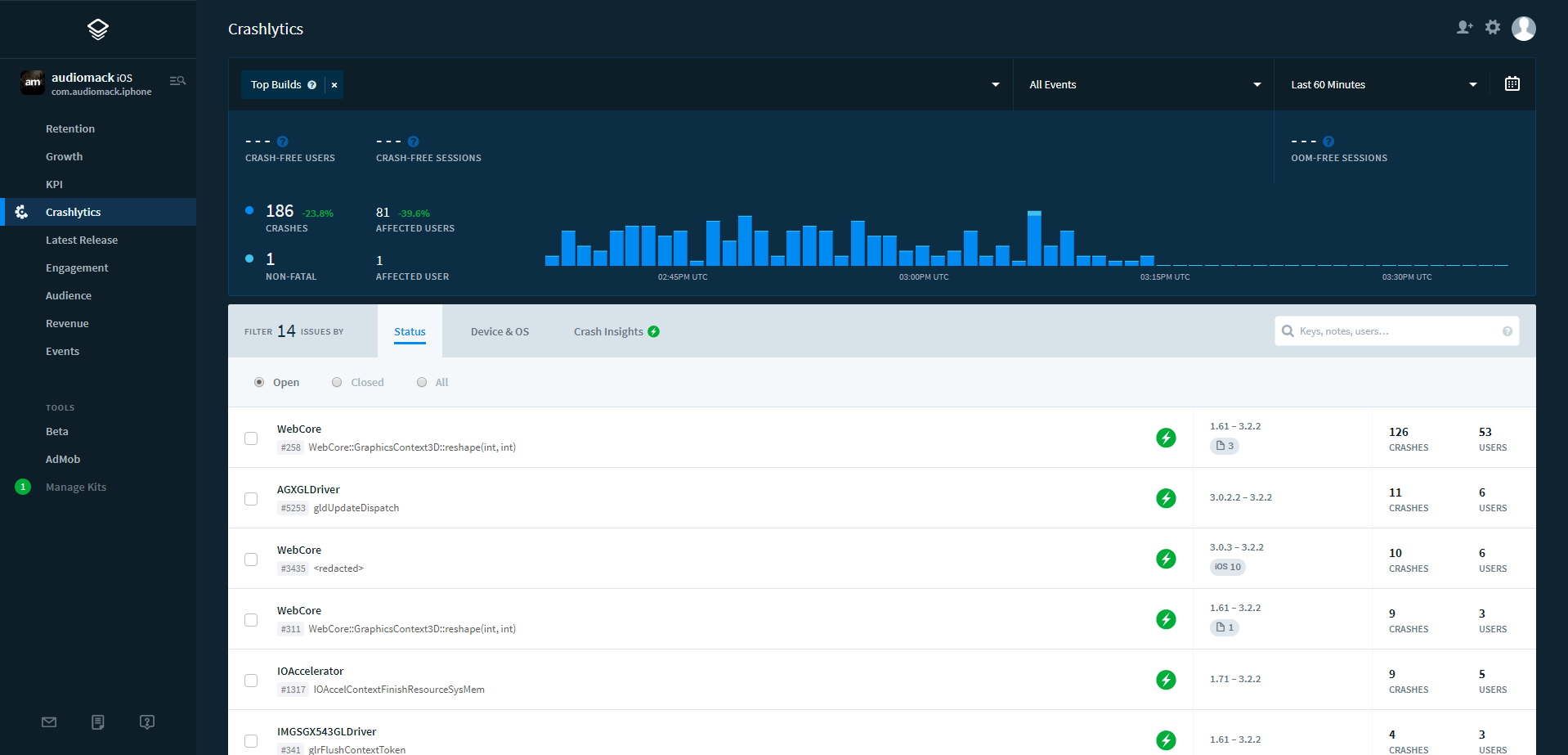Select the Closed status radio button
The width and height of the screenshot is (1568, 755).
(337, 382)
